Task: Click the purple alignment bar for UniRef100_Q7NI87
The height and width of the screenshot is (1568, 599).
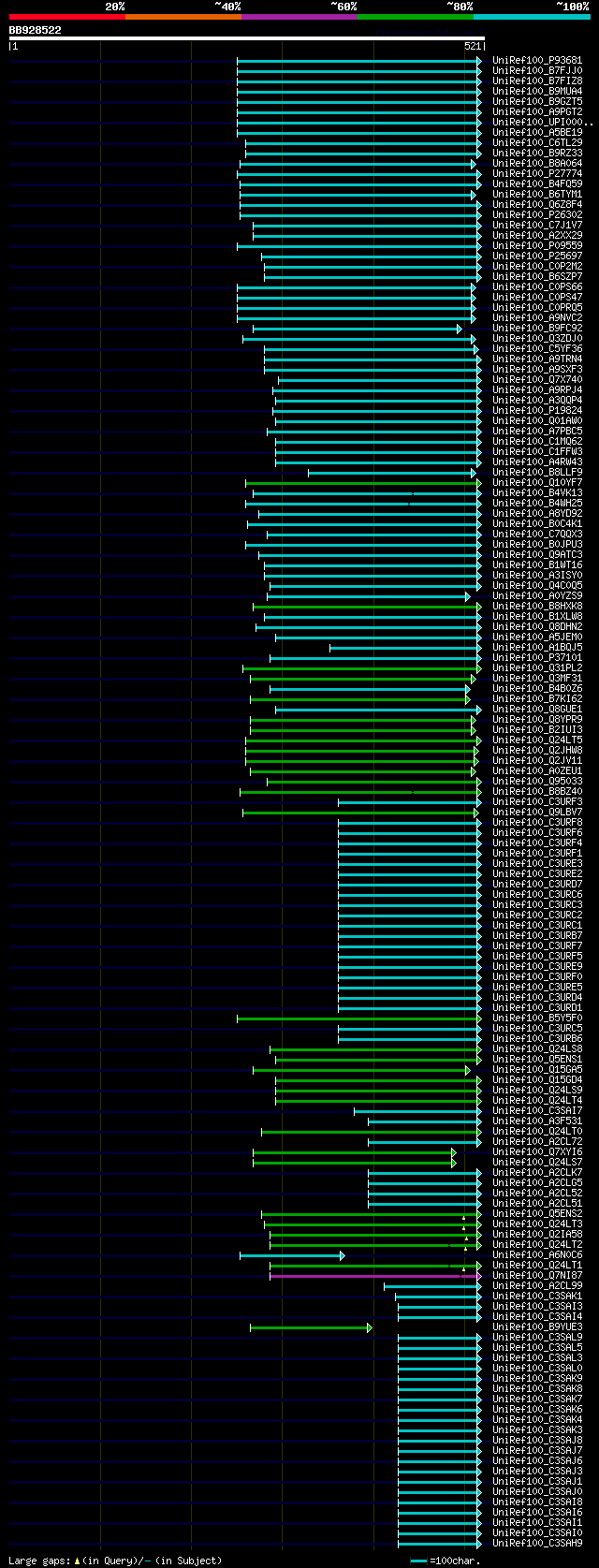Action: tap(375, 1276)
